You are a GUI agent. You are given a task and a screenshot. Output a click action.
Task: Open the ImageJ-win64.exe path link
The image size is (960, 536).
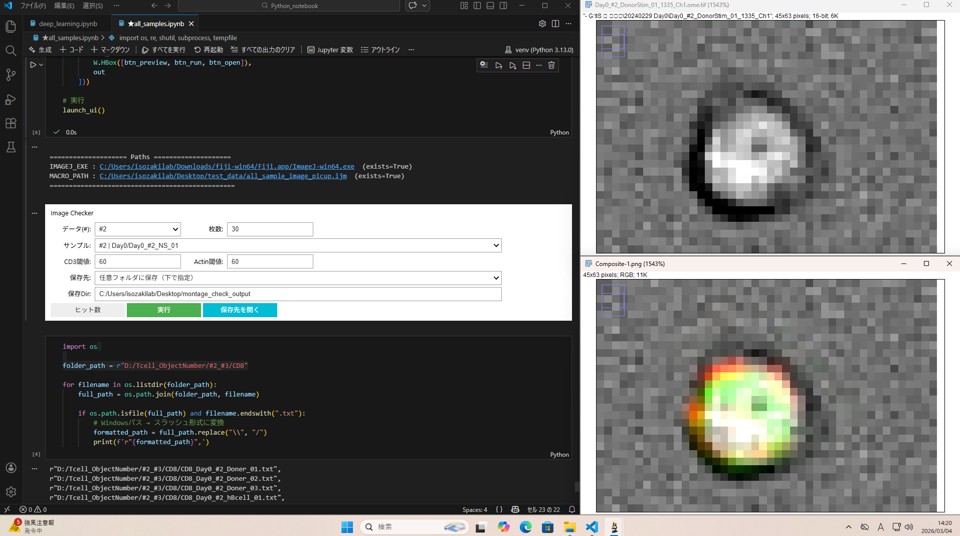click(x=227, y=166)
